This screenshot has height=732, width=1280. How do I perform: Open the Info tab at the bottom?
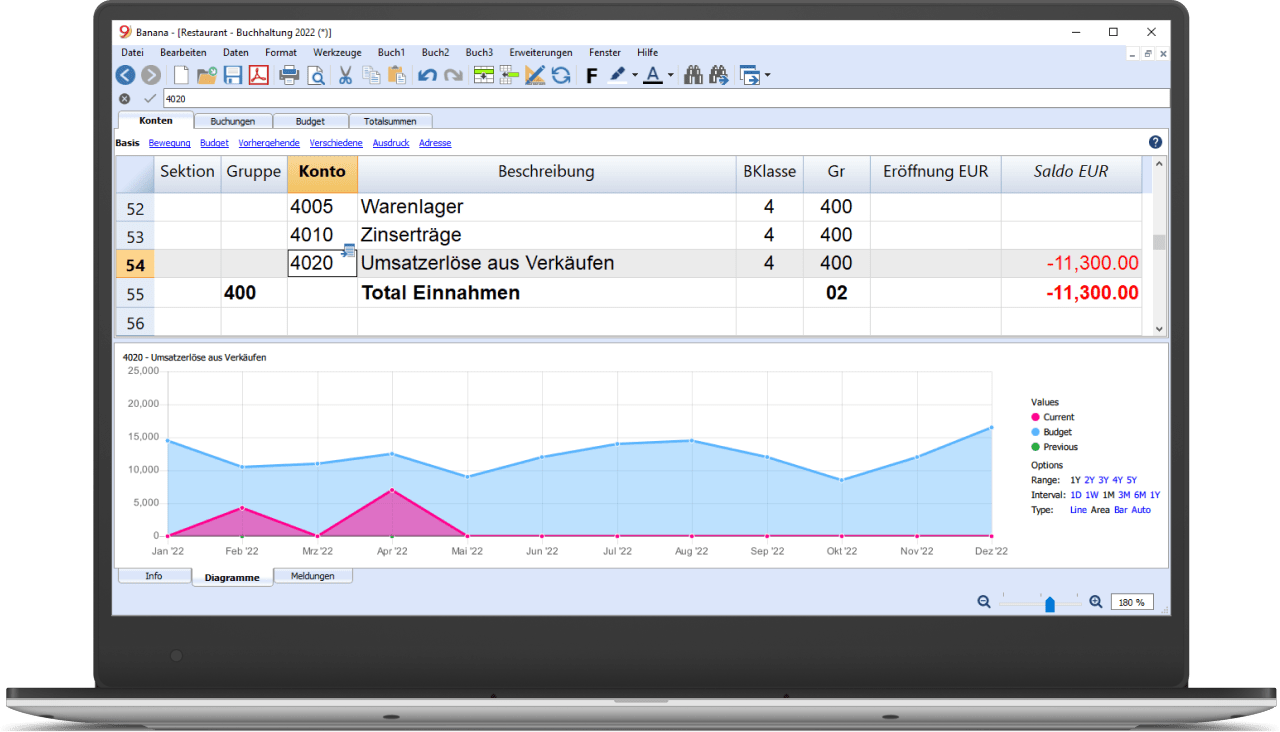154,576
